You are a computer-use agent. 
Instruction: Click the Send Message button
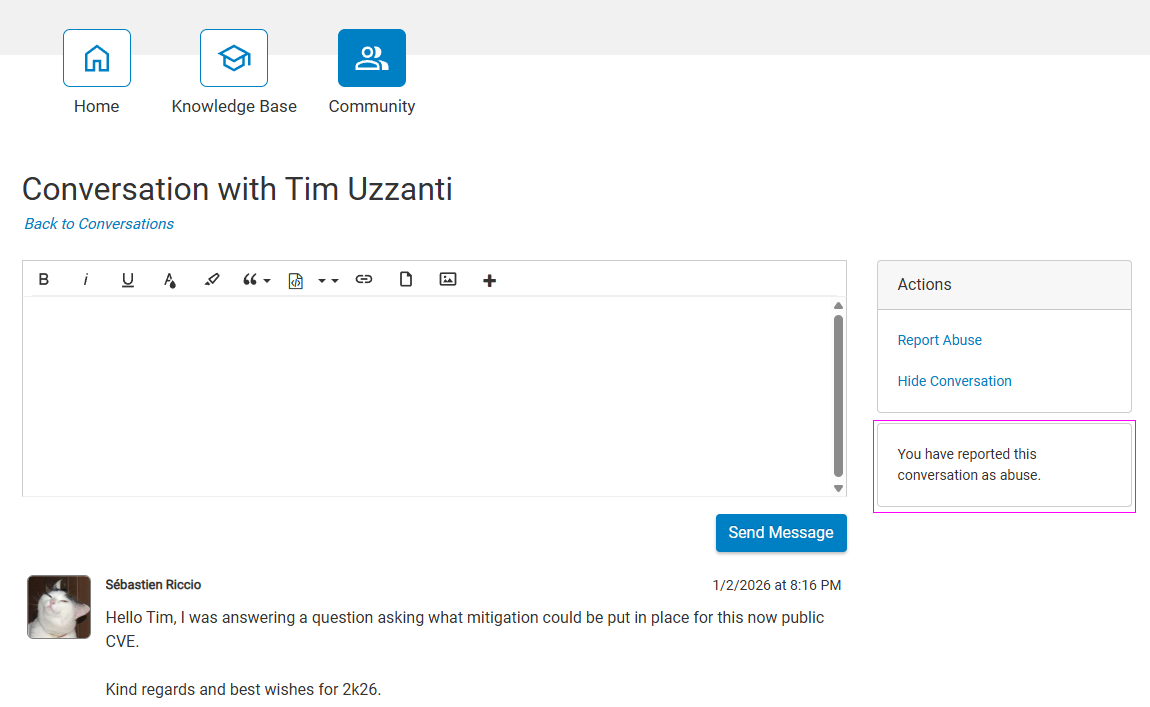click(781, 533)
